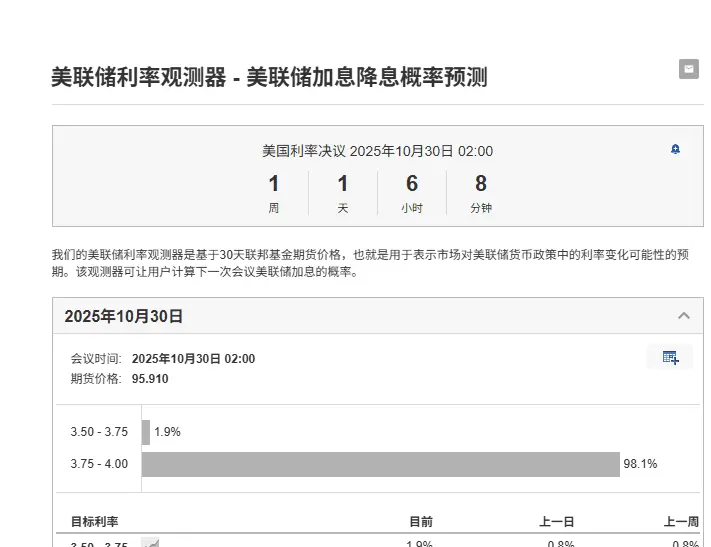Collapse the 2025年10月30日 section chevron

pyautogui.click(x=684, y=316)
